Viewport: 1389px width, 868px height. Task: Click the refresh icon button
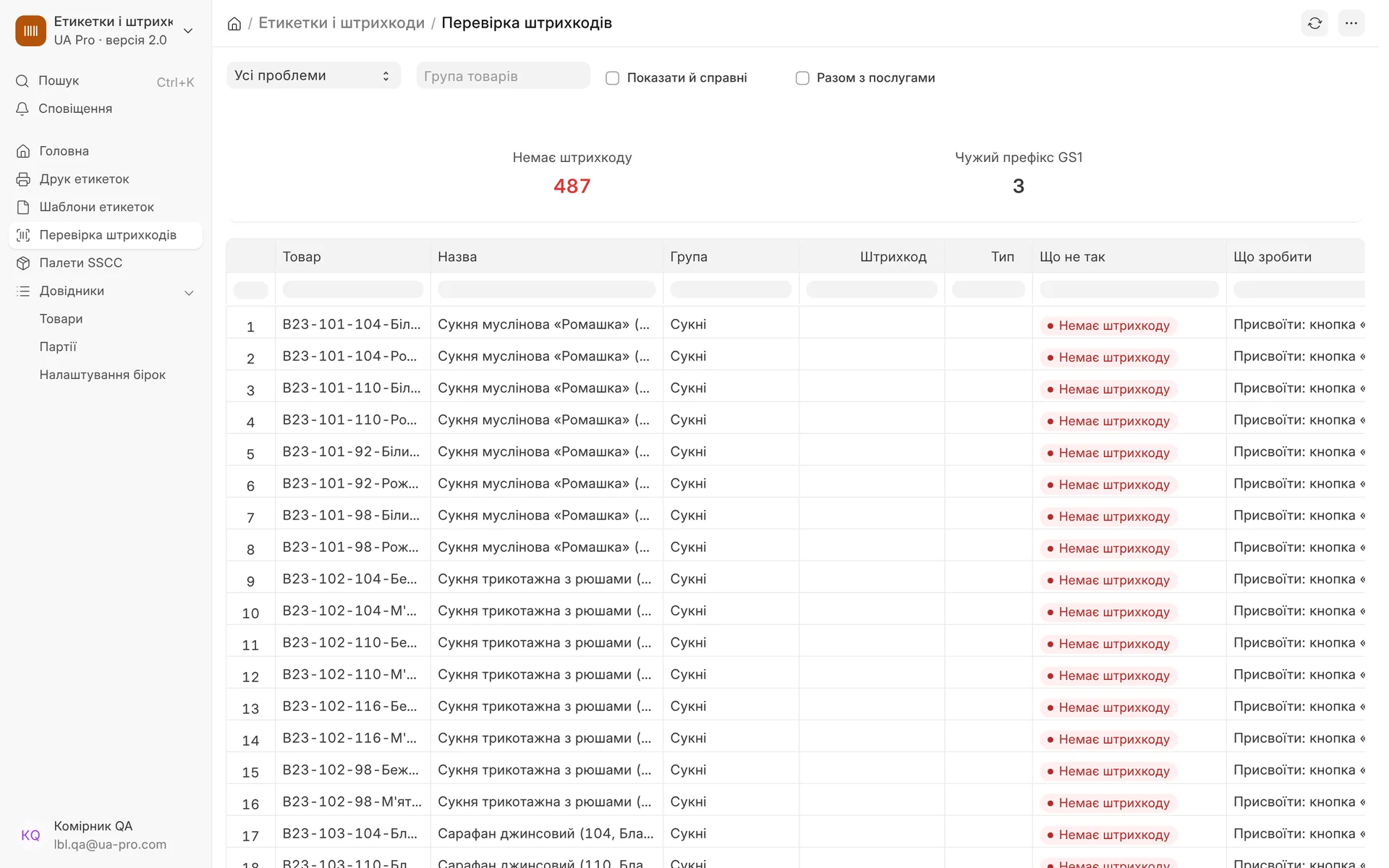[1314, 23]
